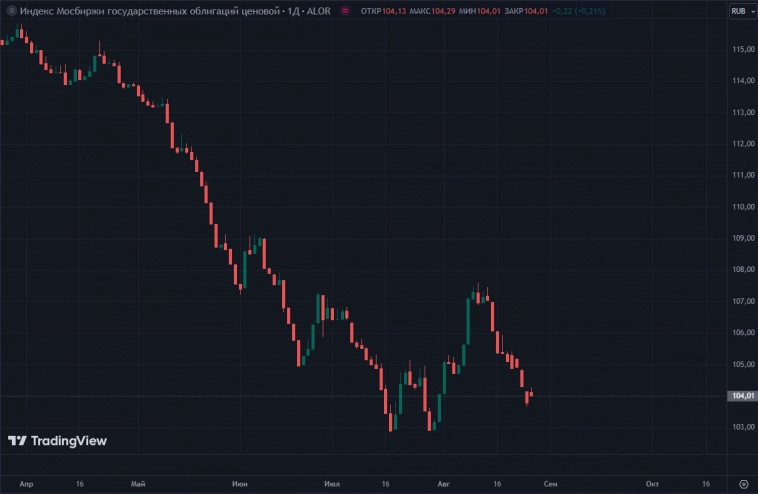Click the Июн date label on time axis
Screen dimensions: 758x494
[x=240, y=484]
